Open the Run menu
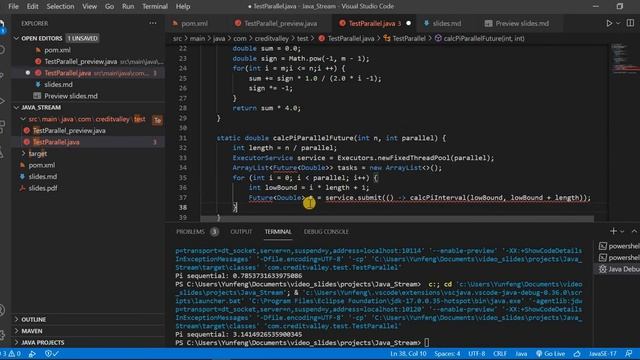Viewport: 640px width, 360px height. pyautogui.click(x=128, y=6)
